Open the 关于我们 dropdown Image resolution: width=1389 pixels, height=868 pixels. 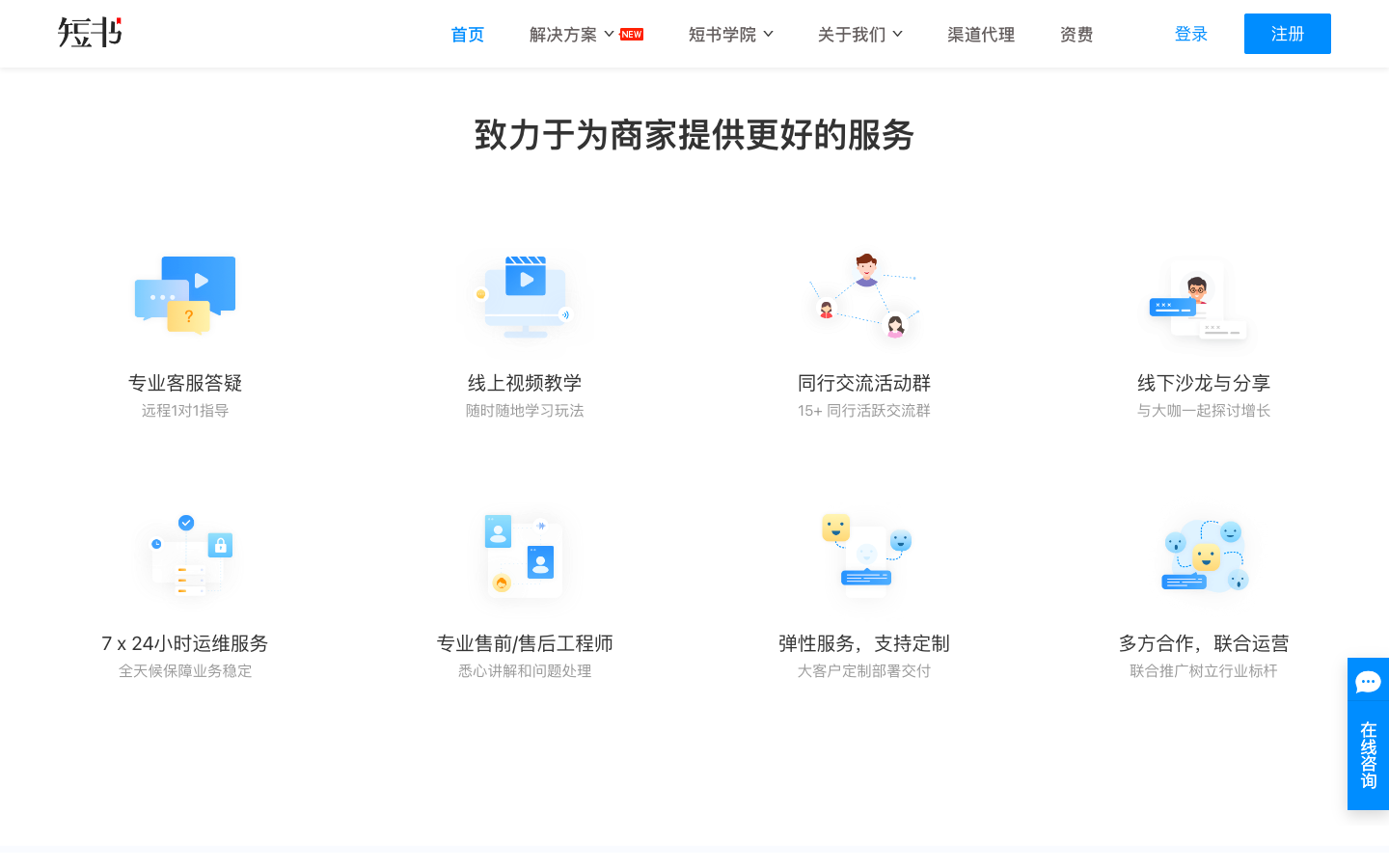pyautogui.click(x=853, y=34)
